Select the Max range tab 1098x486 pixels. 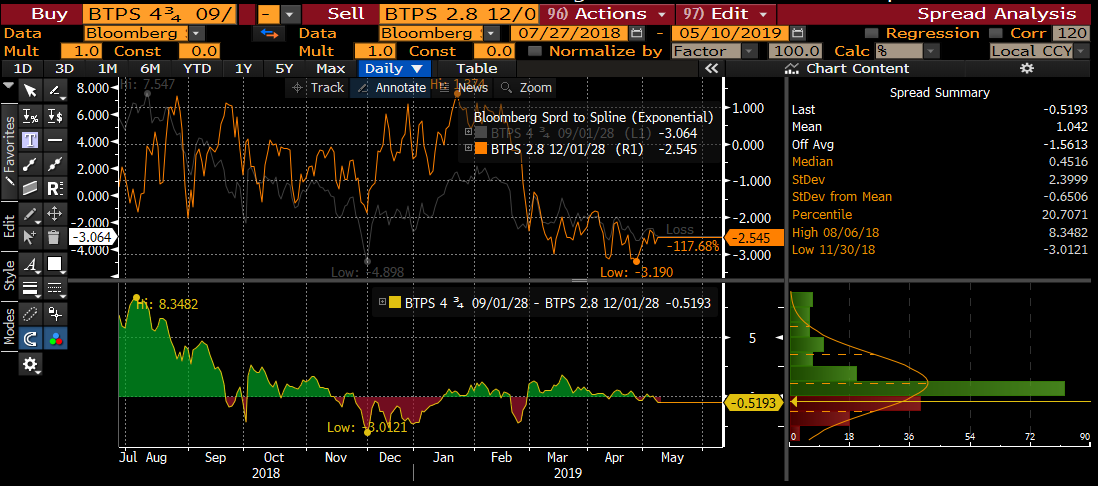pos(331,68)
